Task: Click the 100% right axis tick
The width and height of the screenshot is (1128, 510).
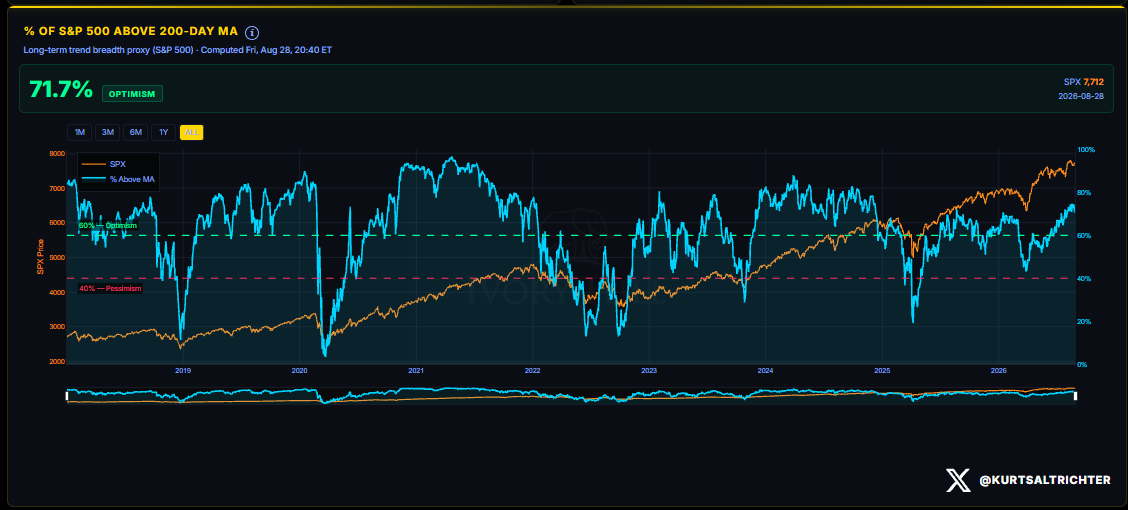Action: click(1086, 150)
